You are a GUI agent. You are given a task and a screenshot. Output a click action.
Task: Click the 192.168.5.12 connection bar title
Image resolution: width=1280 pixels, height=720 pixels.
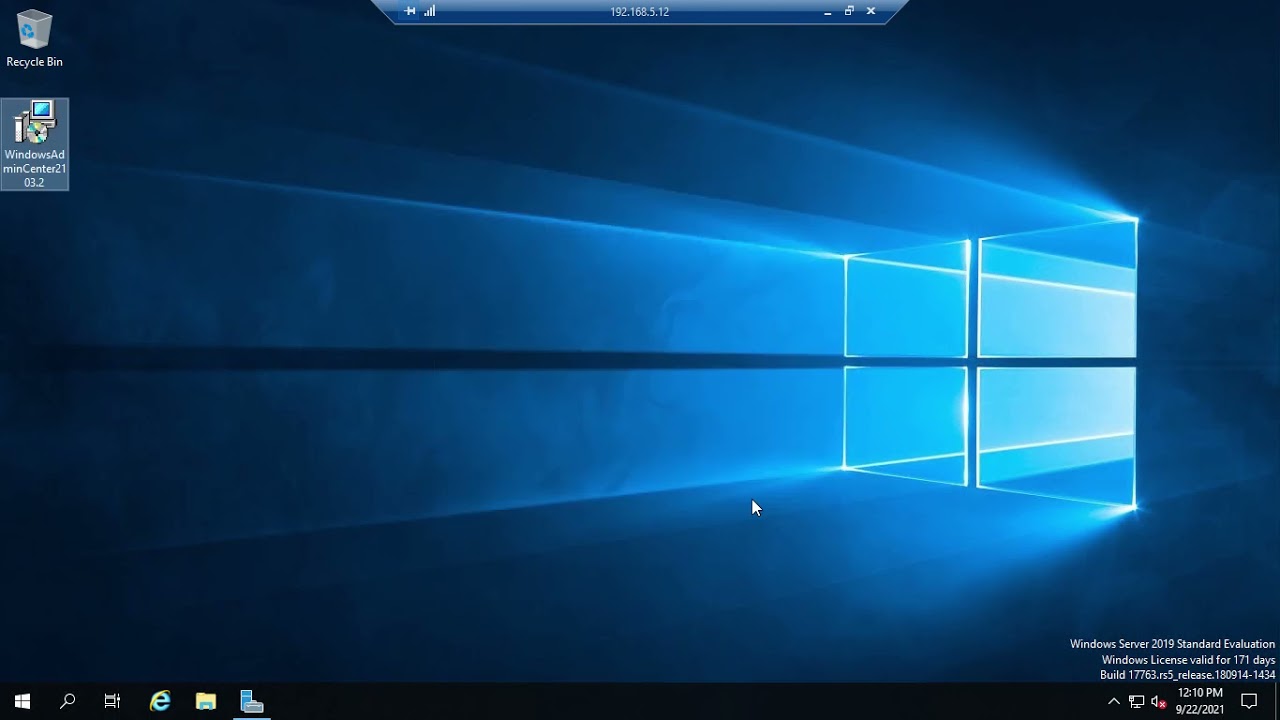(x=640, y=12)
